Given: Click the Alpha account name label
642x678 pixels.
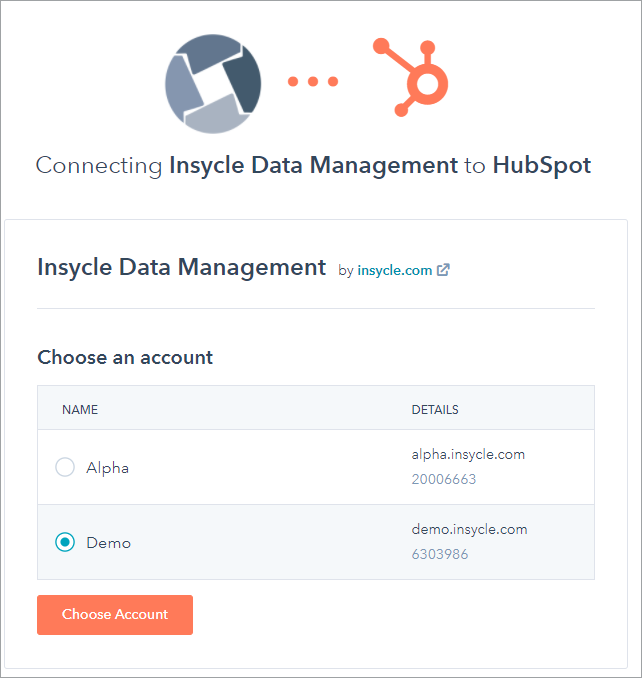Looking at the screenshot, I should tap(107, 468).
